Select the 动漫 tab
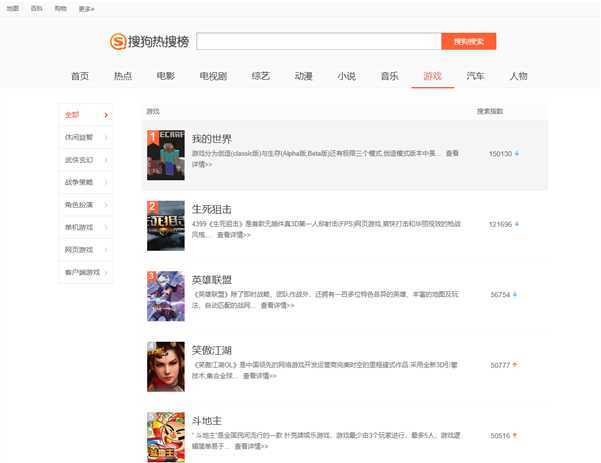Image resolution: width=601 pixels, height=463 pixels. coord(304,76)
